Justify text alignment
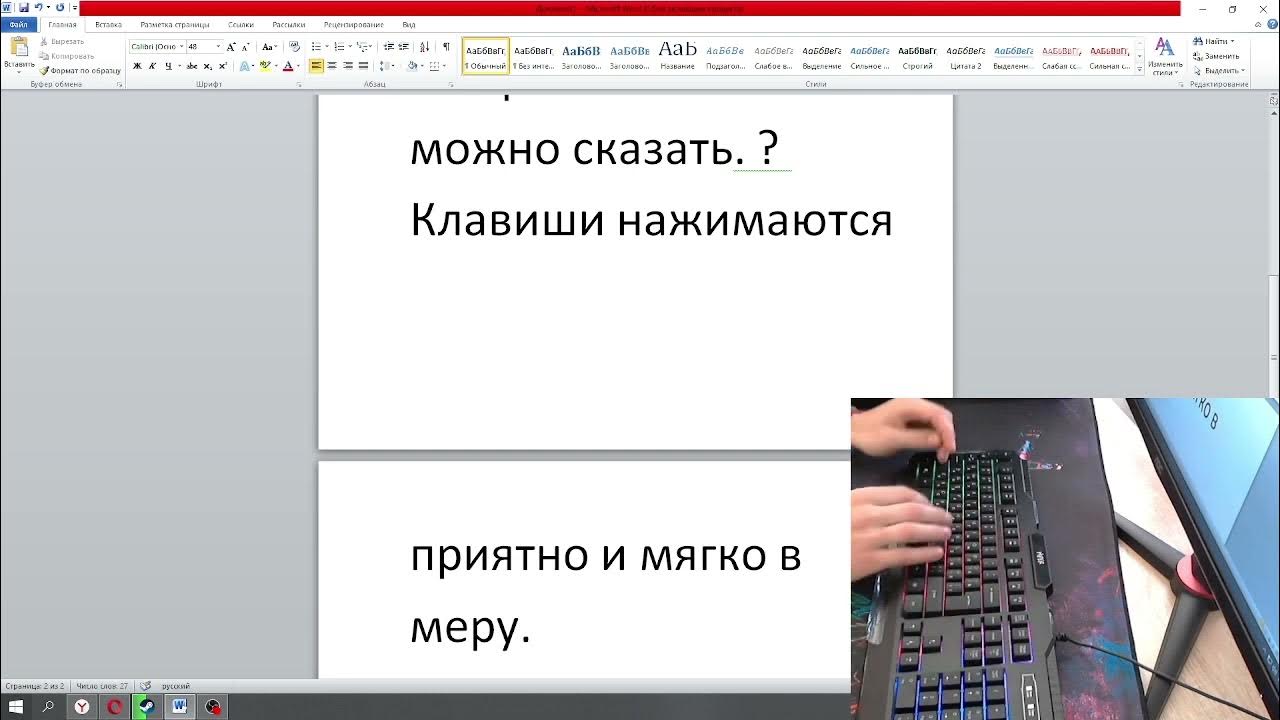 pos(364,66)
